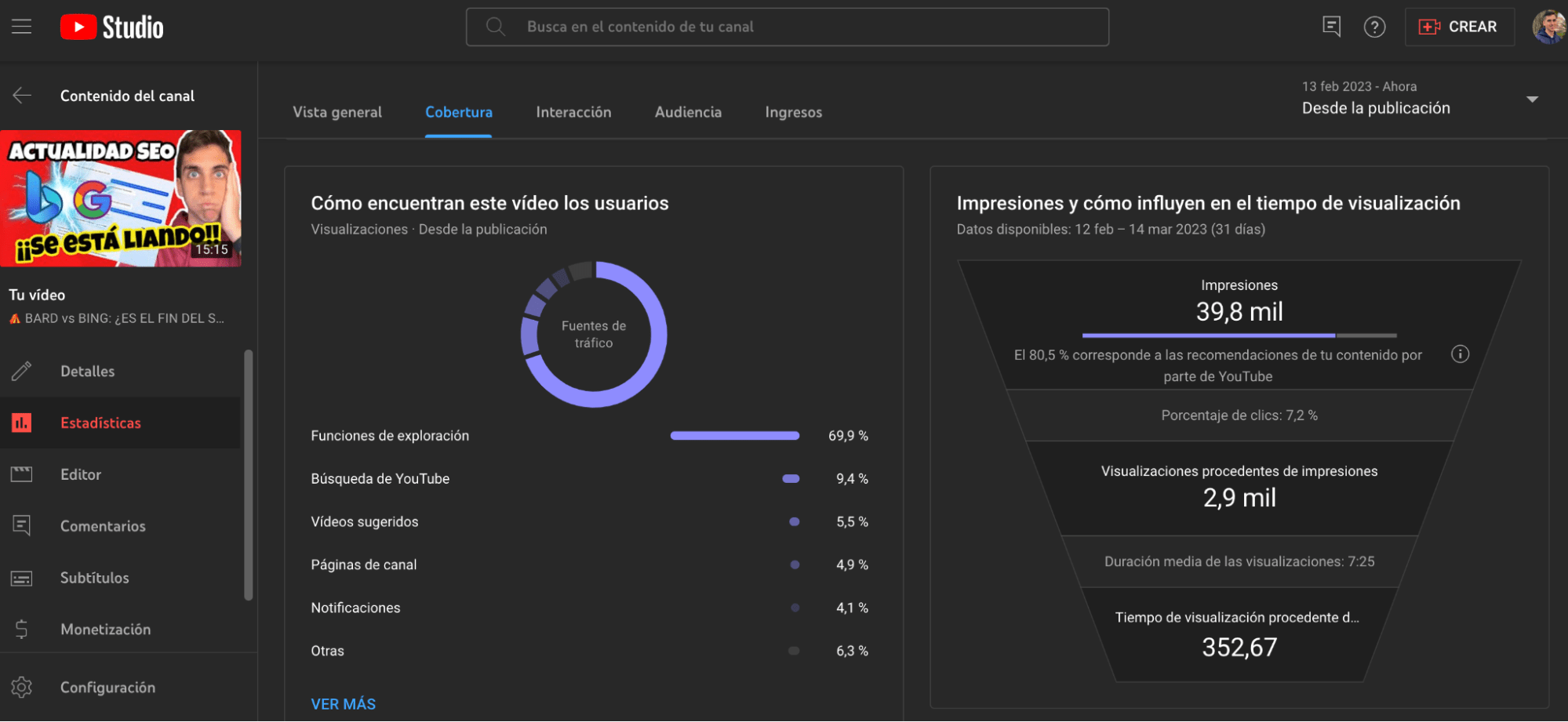
Task: Select the Estadísticas bar chart icon
Action: click(x=22, y=423)
